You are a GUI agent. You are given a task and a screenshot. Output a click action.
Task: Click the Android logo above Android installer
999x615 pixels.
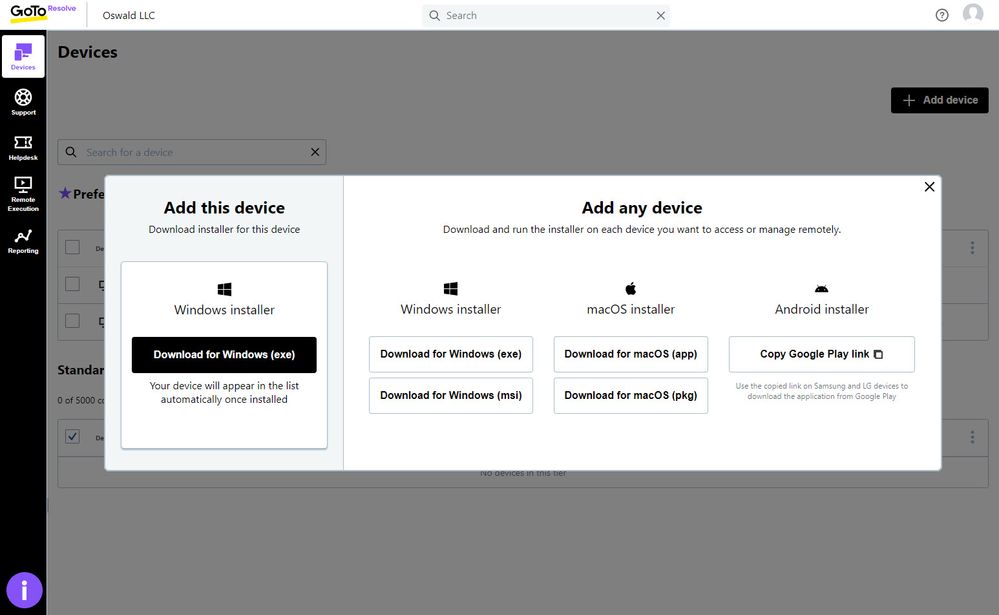click(x=822, y=289)
